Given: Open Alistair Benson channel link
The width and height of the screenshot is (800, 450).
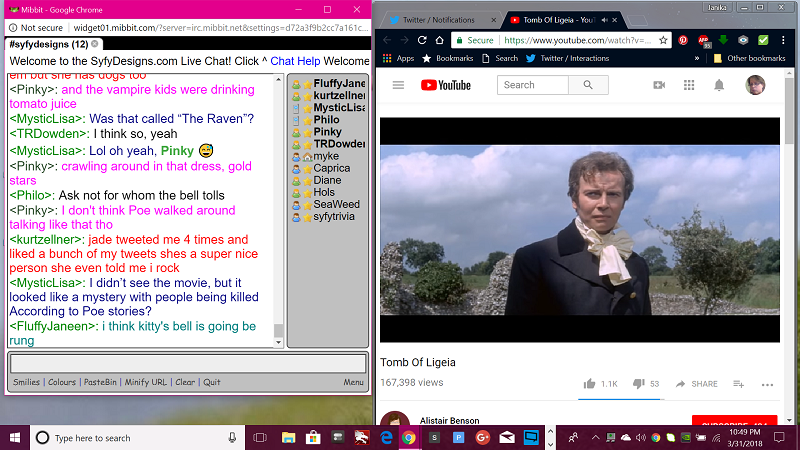Looking at the screenshot, I should point(449,420).
